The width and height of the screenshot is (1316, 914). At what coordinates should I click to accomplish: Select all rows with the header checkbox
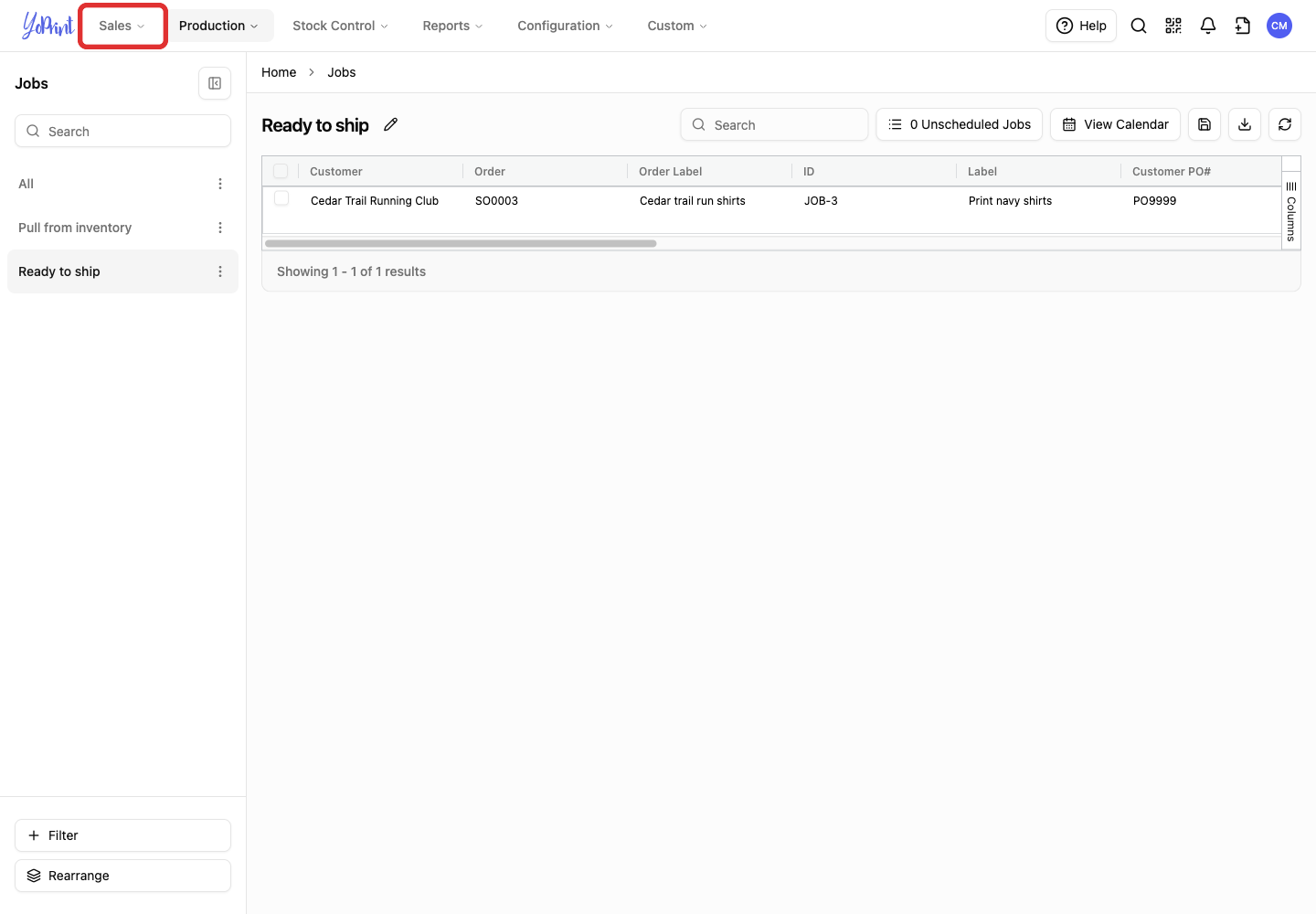point(281,171)
